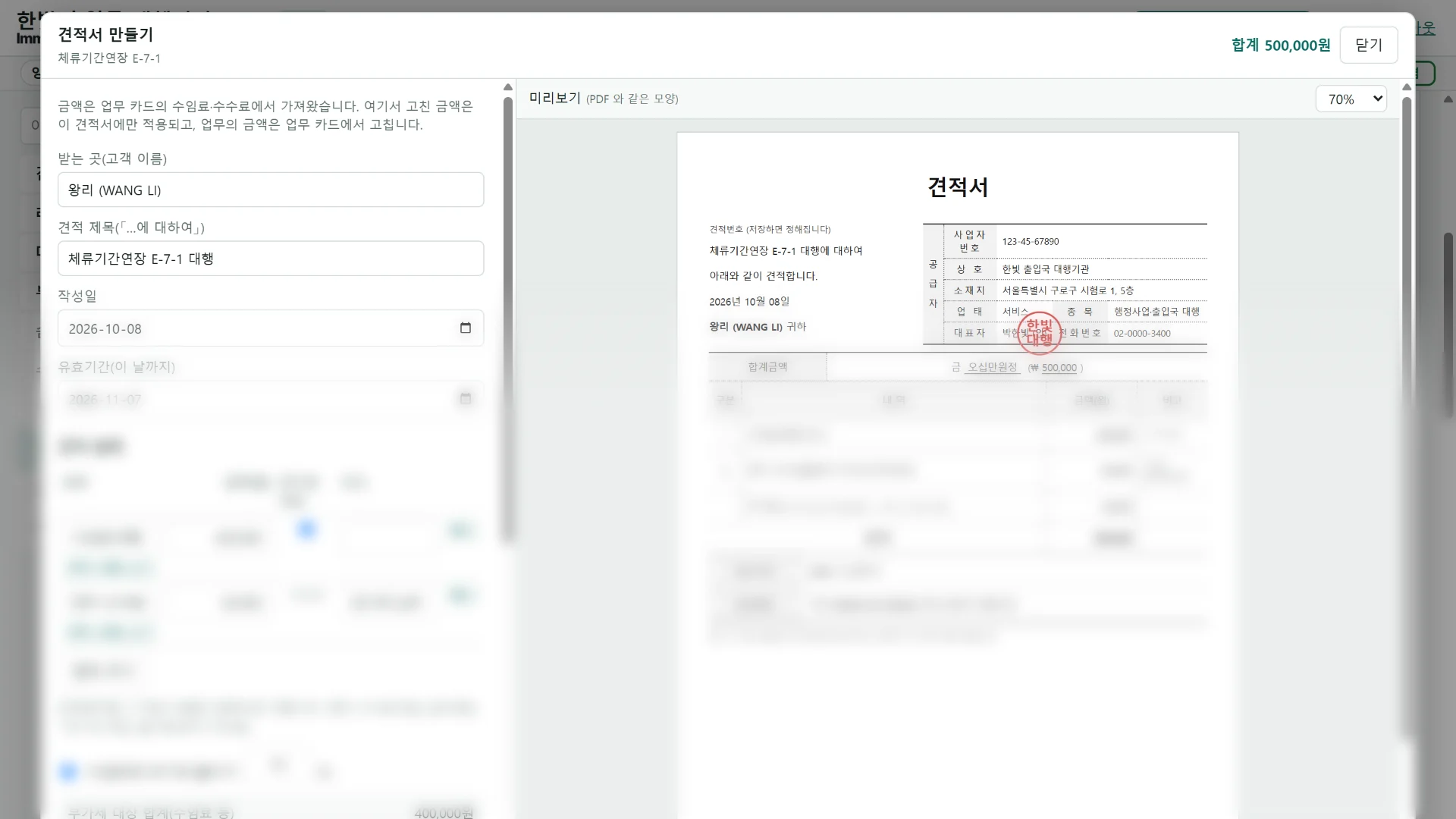Image resolution: width=1456 pixels, height=819 pixels.
Task: Click 체류기간연장 E-7-1 대행에 대하여 preview line
Action: (786, 251)
